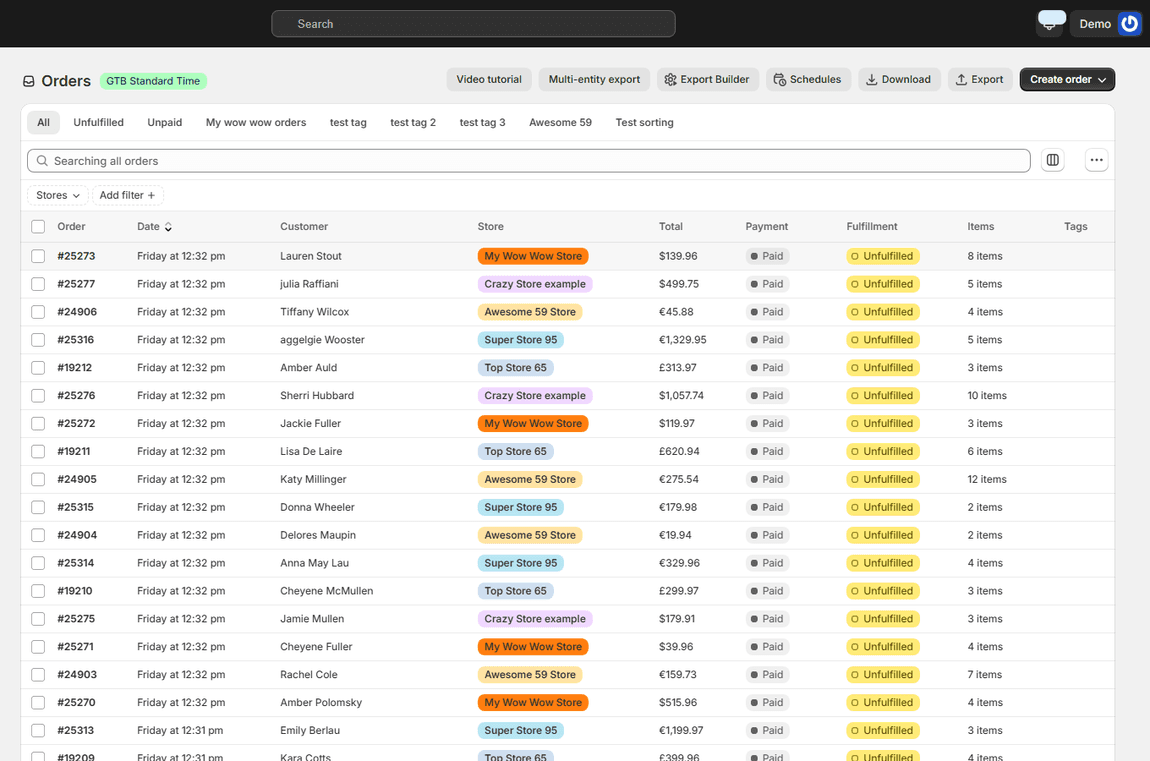Viewport: 1150px width, 761px height.
Task: Toggle the select-all orders checkbox
Action: pos(38,227)
